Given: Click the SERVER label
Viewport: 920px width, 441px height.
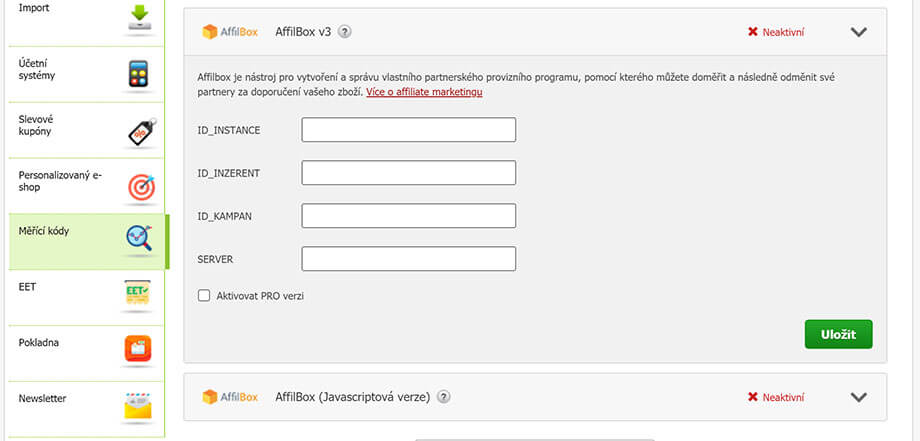Looking at the screenshot, I should pyautogui.click(x=215, y=260).
